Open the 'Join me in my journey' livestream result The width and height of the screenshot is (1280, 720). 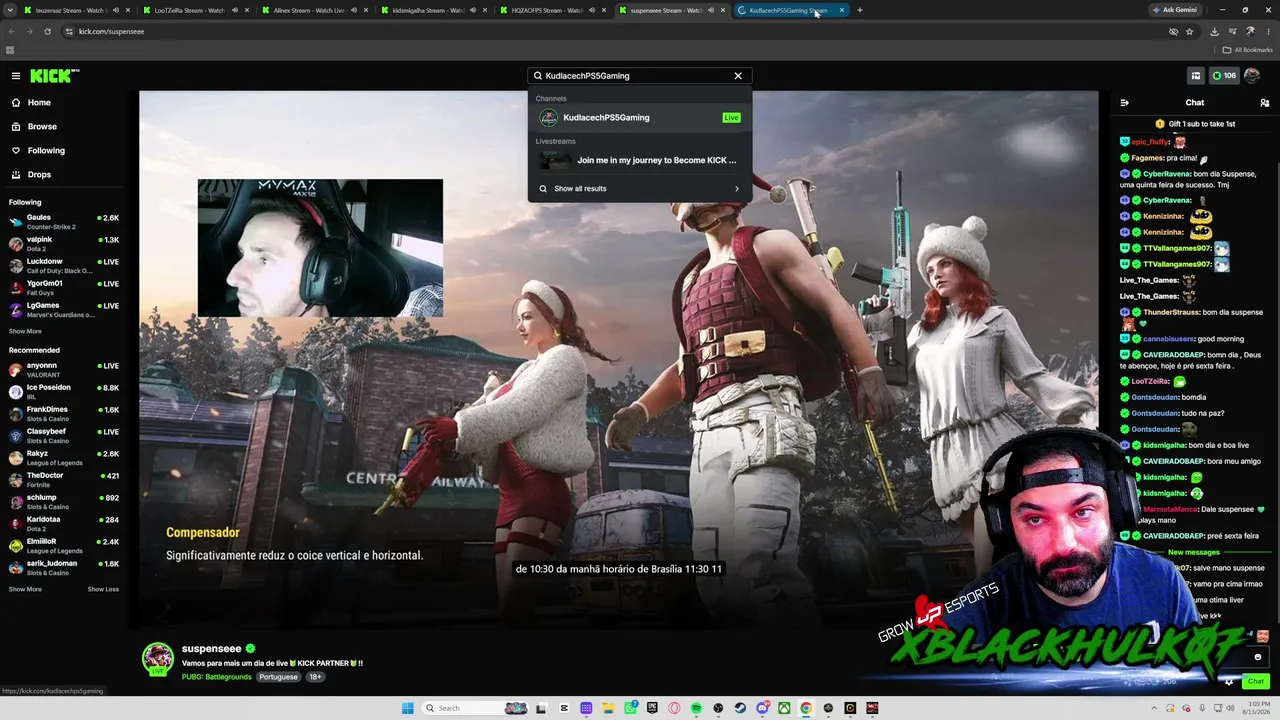point(640,160)
